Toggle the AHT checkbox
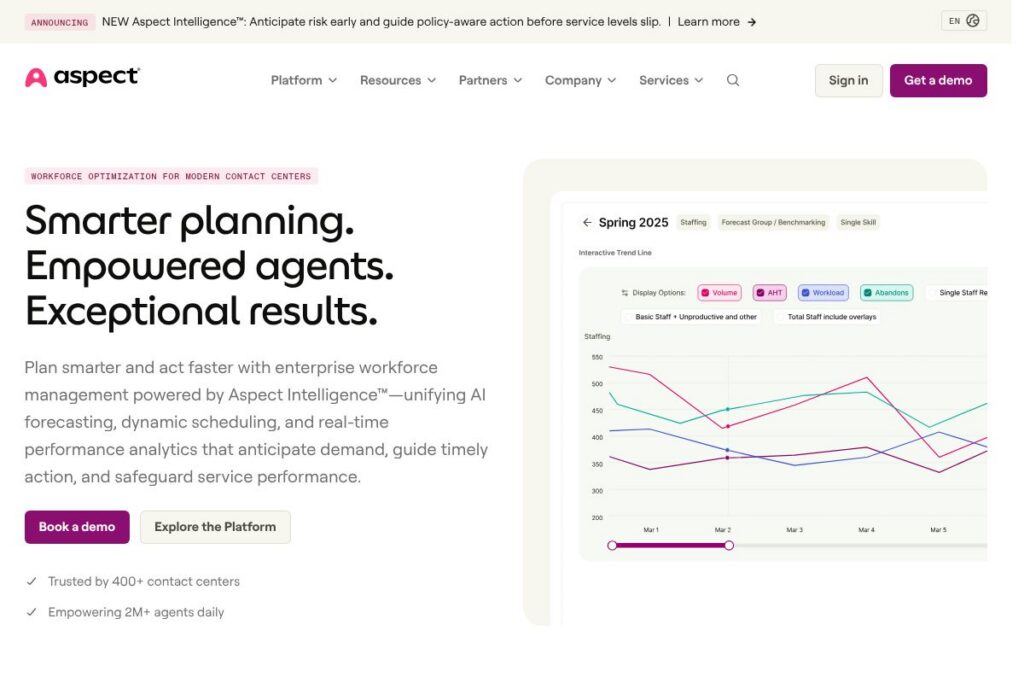 [761, 293]
